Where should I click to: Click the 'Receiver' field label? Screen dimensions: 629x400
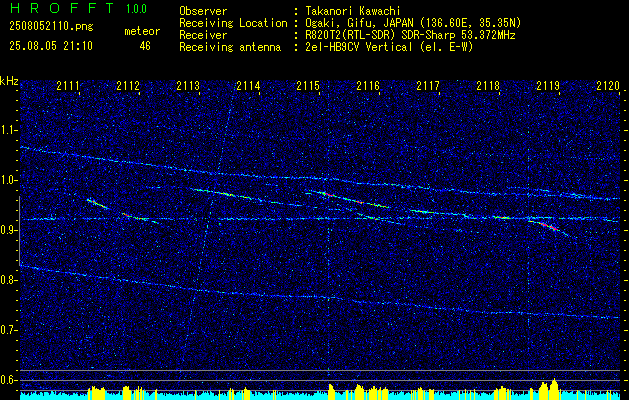point(203,35)
